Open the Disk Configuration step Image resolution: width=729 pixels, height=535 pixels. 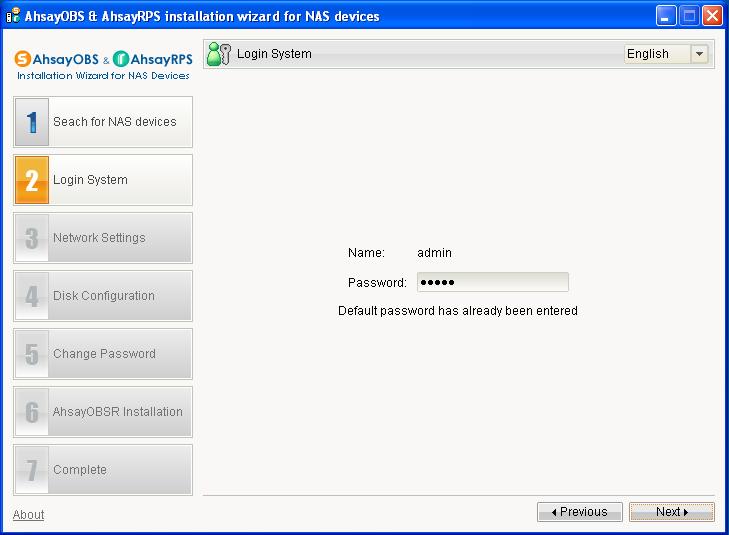point(103,296)
